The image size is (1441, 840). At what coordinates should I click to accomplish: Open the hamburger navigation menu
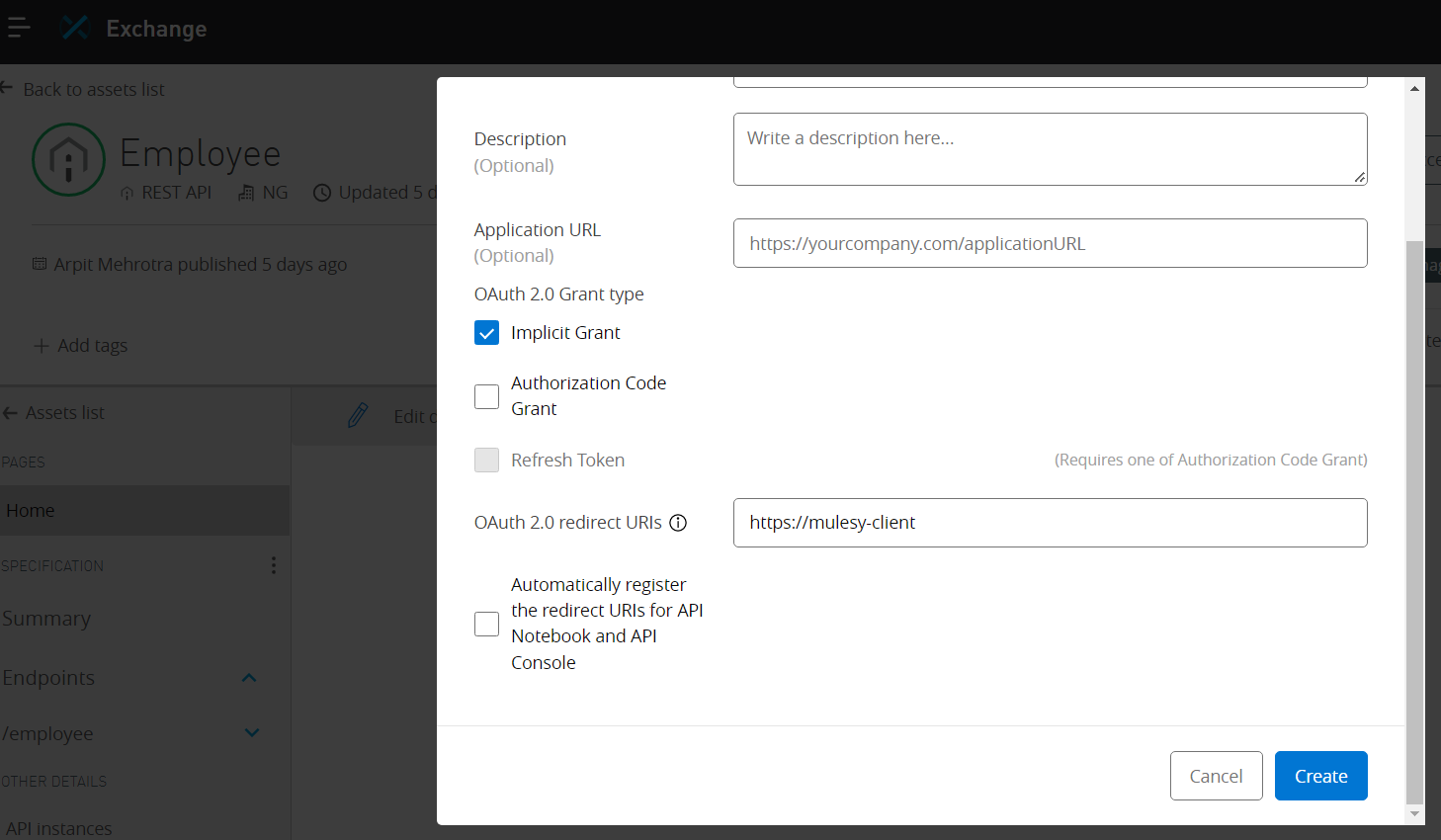point(17,29)
